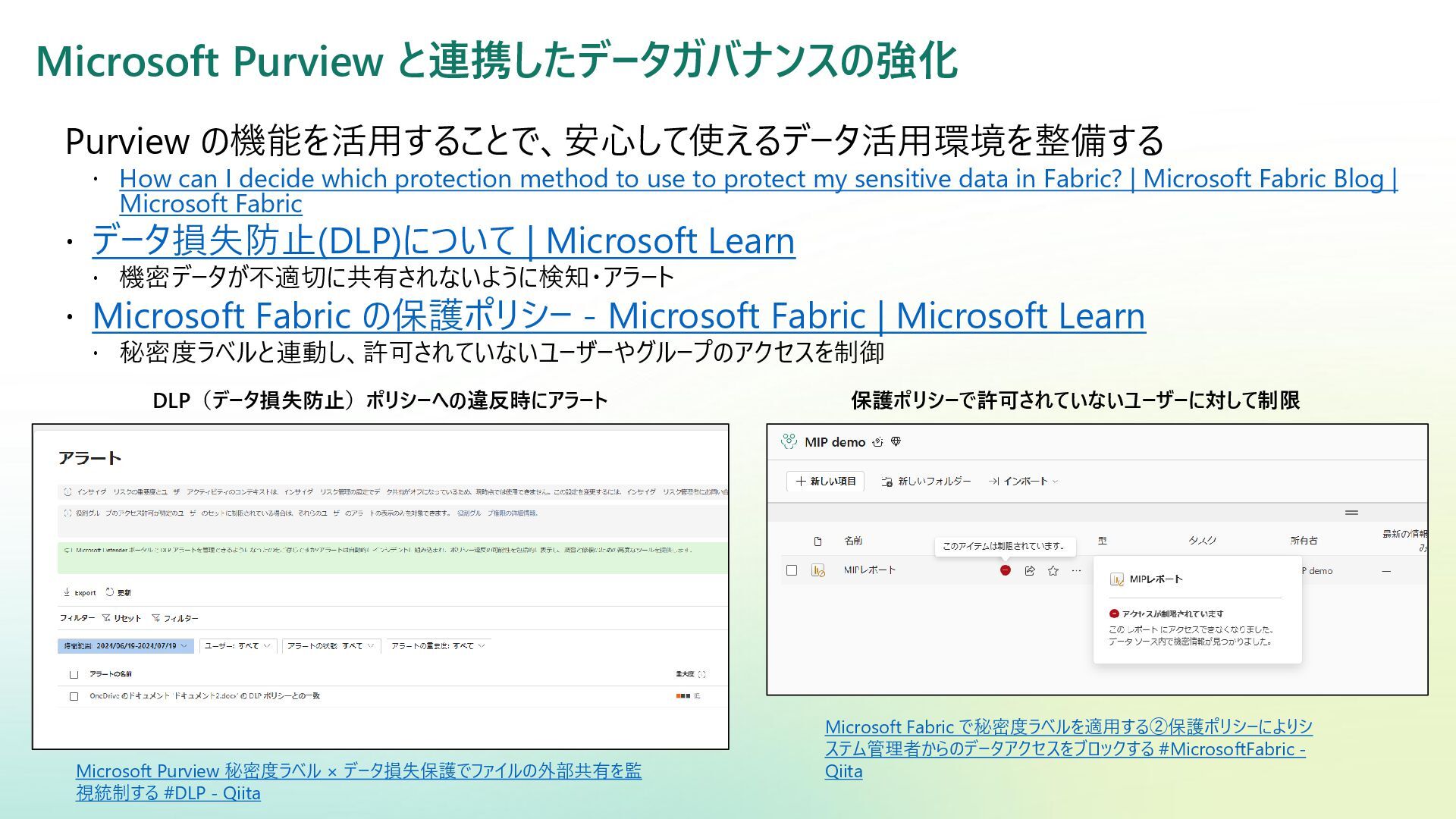Open the Qiita Fabric 秘密度ラベル article link
This screenshot has width=1456, height=819.
click(x=1068, y=748)
